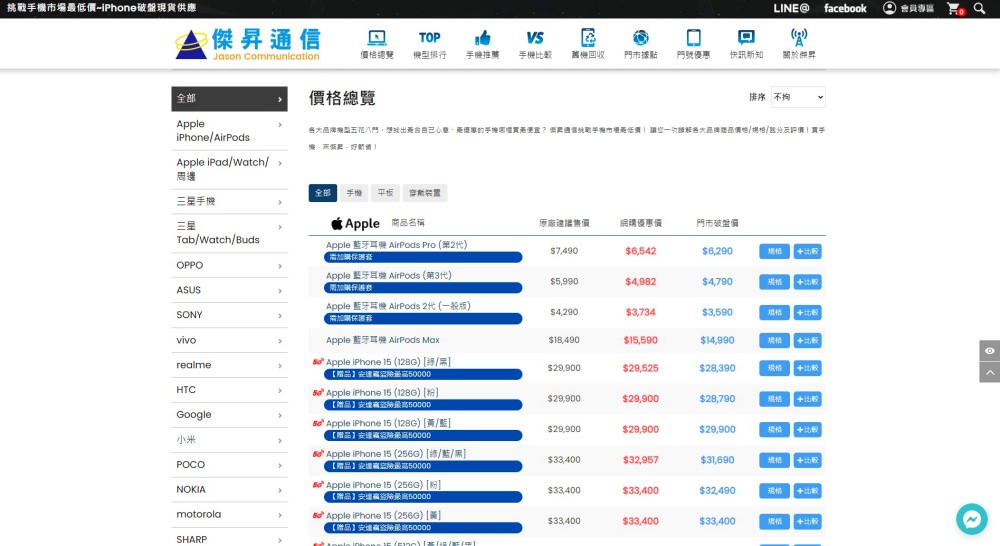Open the LINE@ link
The width and height of the screenshot is (1000, 546).
[791, 8]
